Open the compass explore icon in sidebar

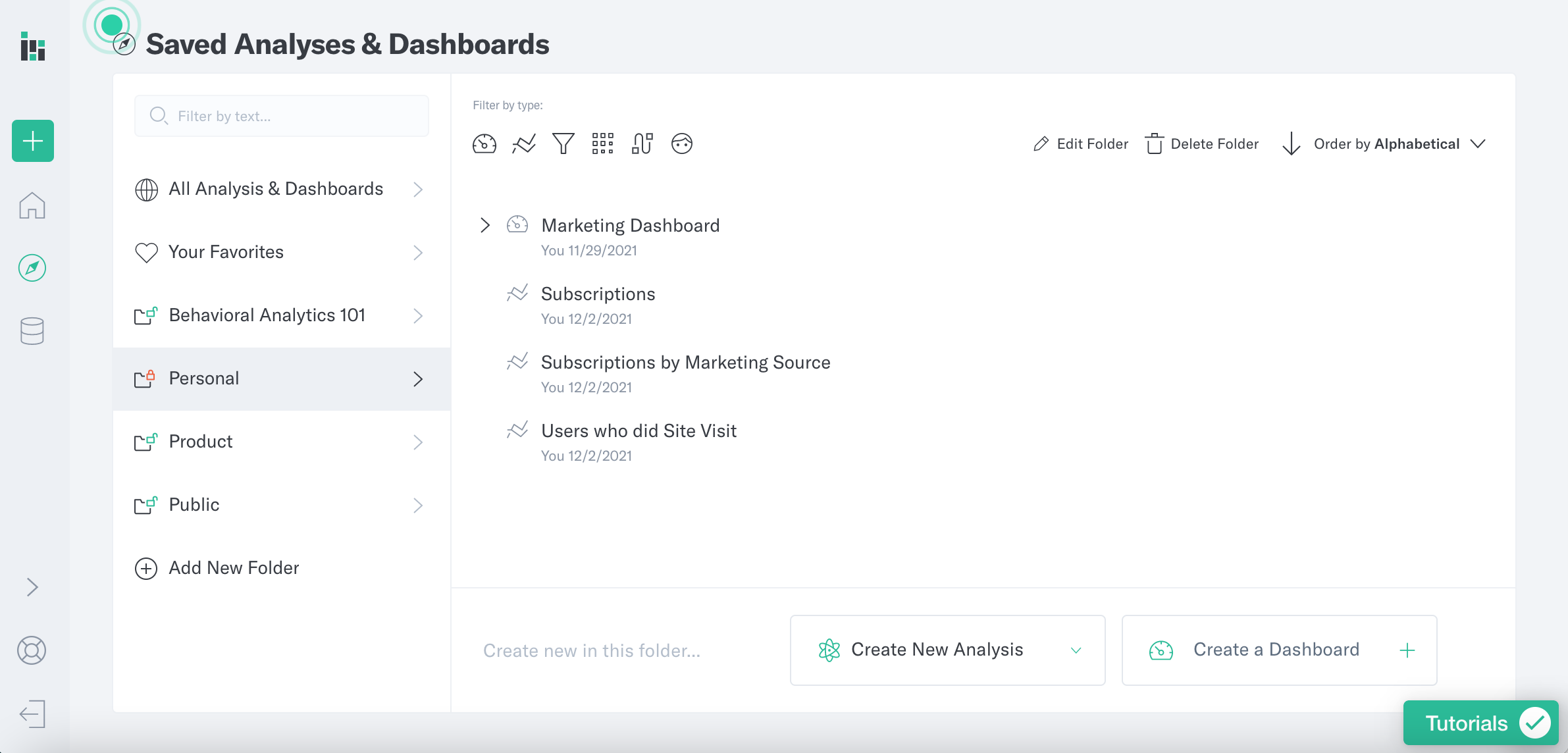(x=32, y=268)
